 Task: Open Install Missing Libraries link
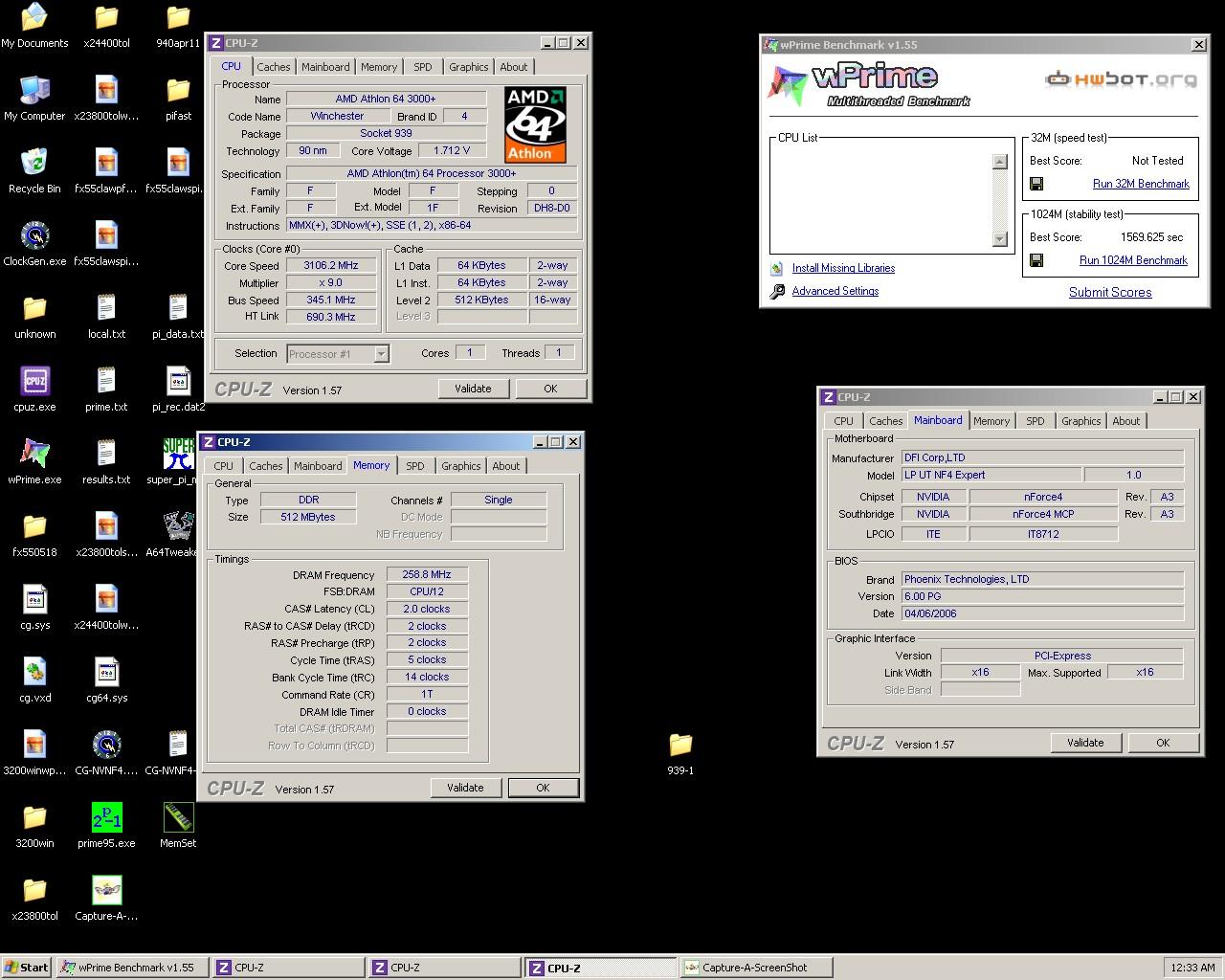tap(843, 268)
